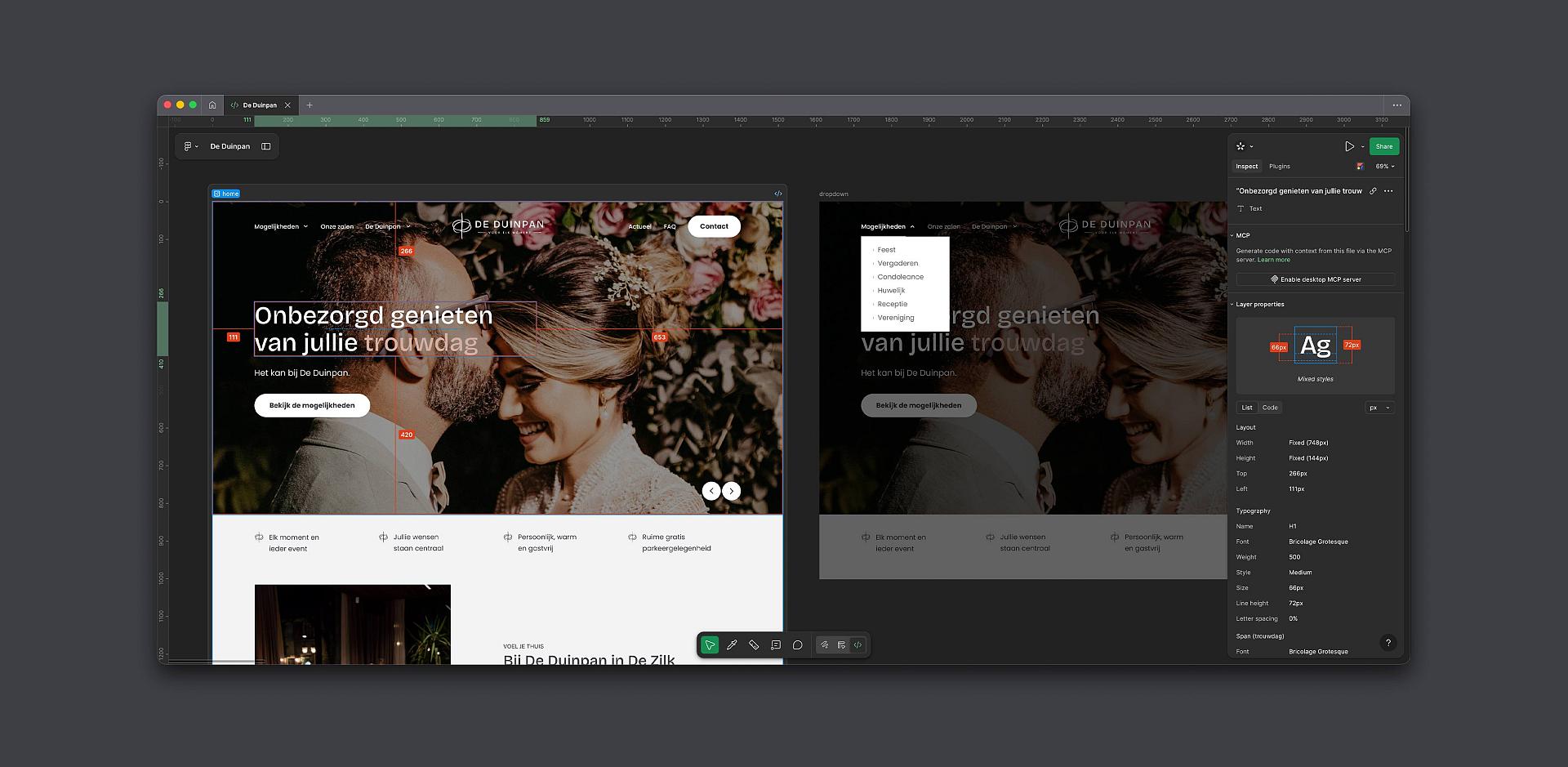Open the Learn more link under MCP

(1274, 260)
